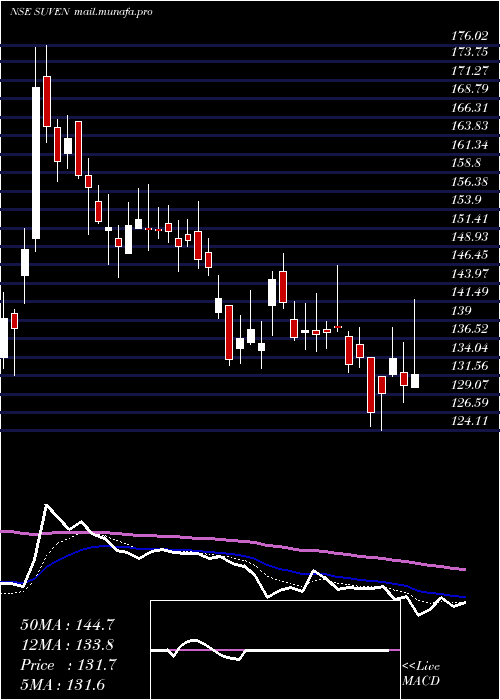The width and height of the screenshot is (500, 700).
Task: Click the 12MA : 133.8 reading
Action: tap(67, 645)
